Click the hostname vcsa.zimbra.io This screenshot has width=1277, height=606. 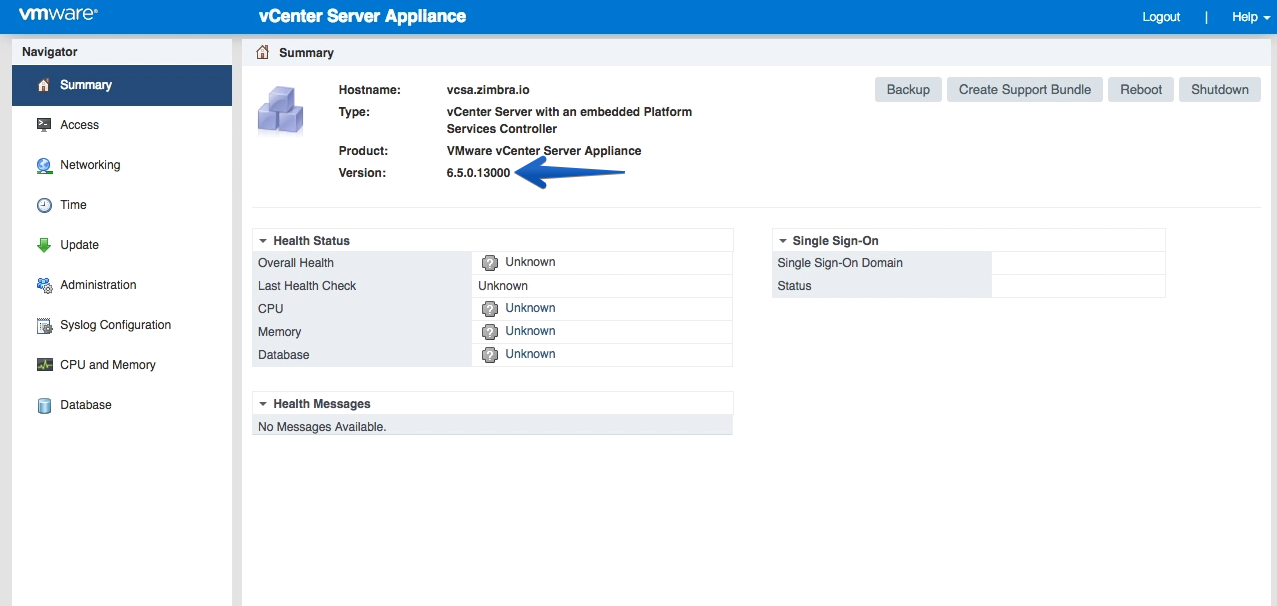tap(488, 90)
